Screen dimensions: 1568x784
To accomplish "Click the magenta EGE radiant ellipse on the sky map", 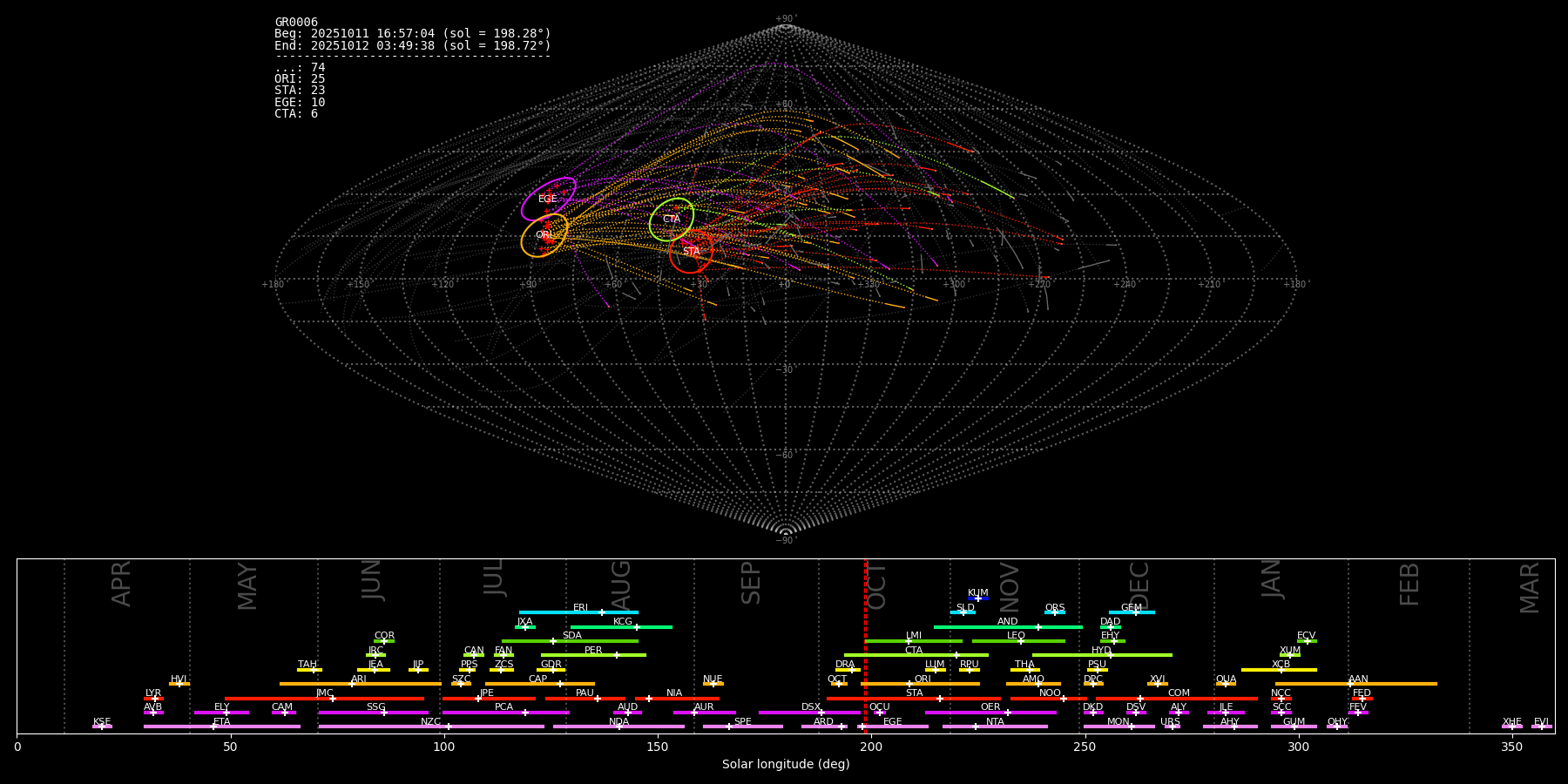I will click(549, 199).
